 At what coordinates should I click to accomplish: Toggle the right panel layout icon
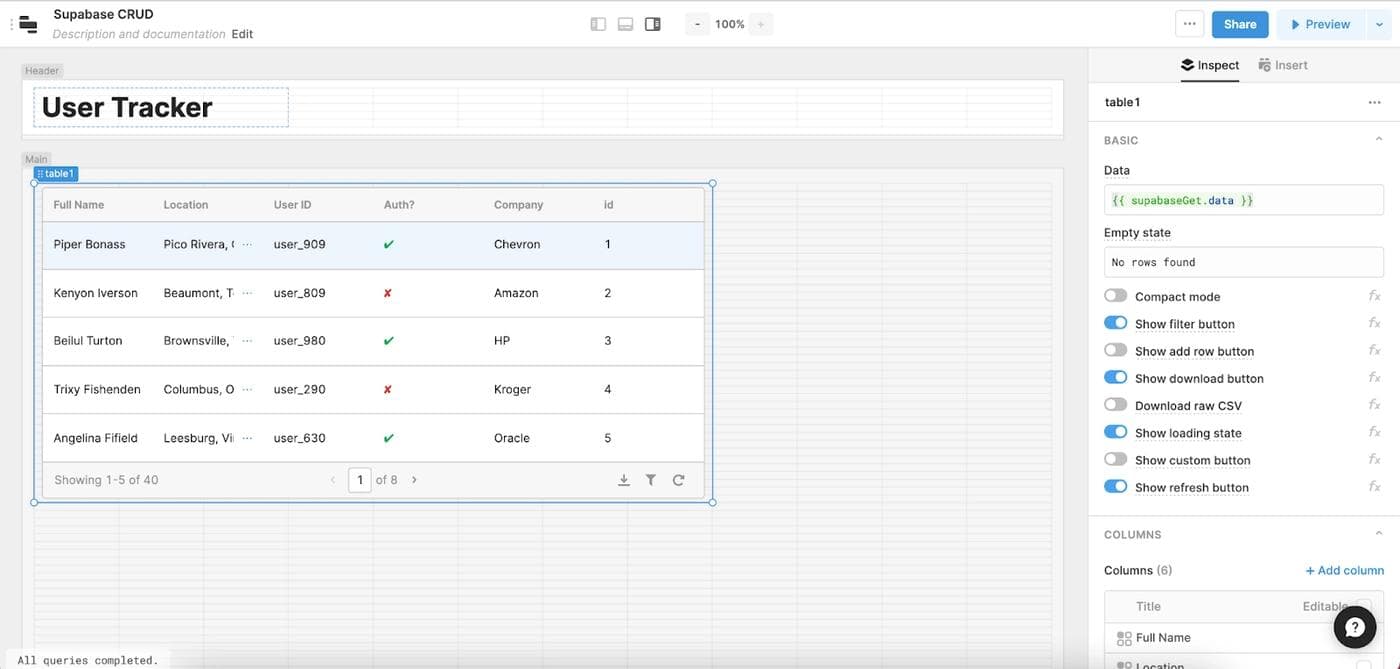tap(653, 24)
